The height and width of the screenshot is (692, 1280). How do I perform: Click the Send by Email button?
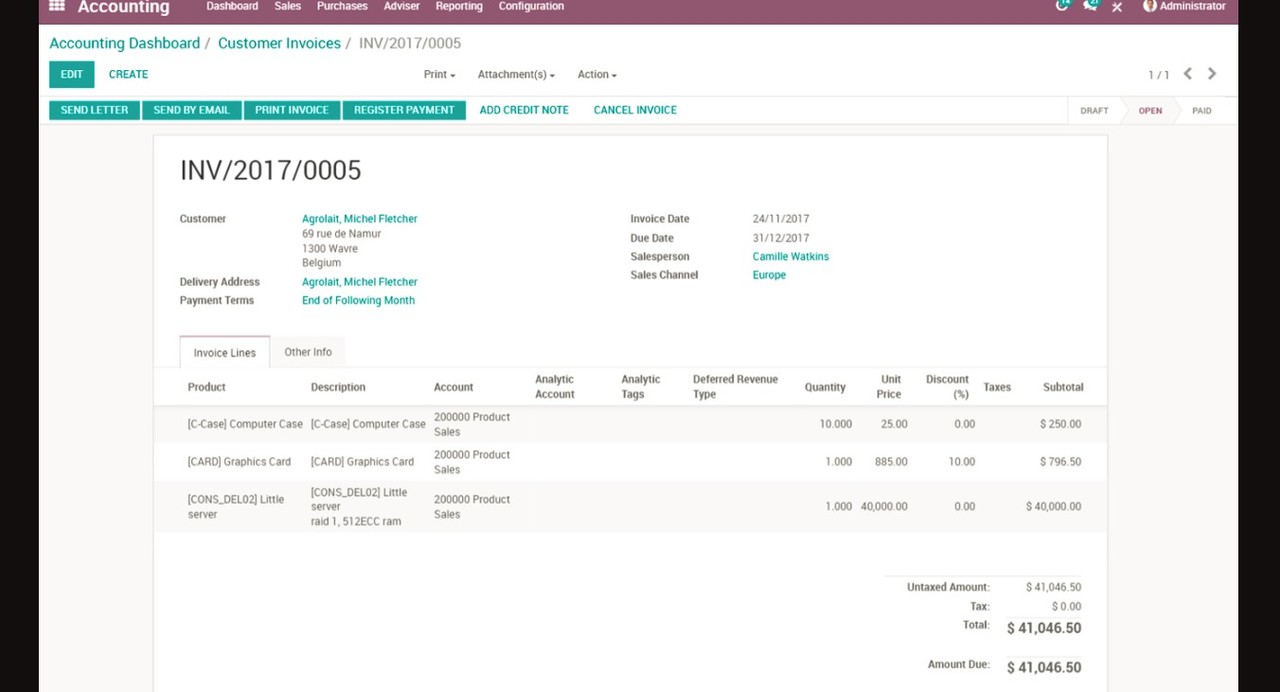pyautogui.click(x=191, y=110)
